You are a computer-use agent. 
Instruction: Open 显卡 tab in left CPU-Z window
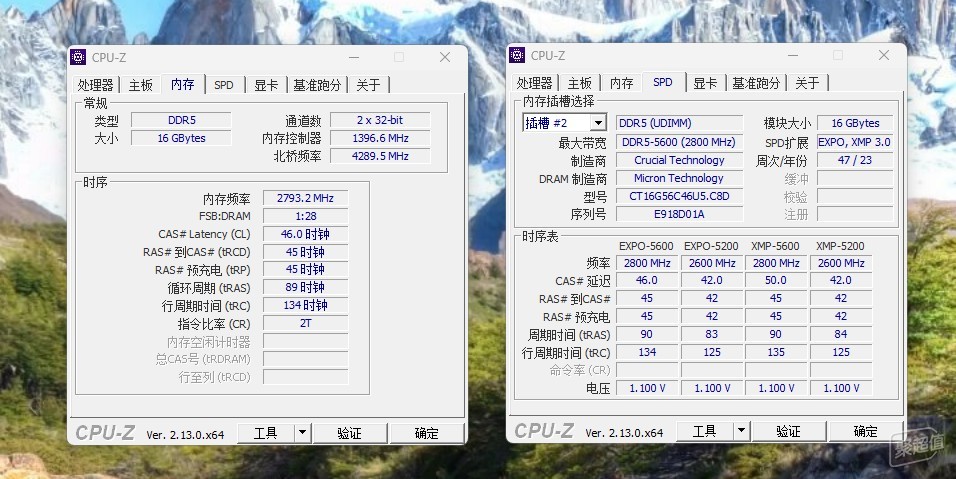266,85
